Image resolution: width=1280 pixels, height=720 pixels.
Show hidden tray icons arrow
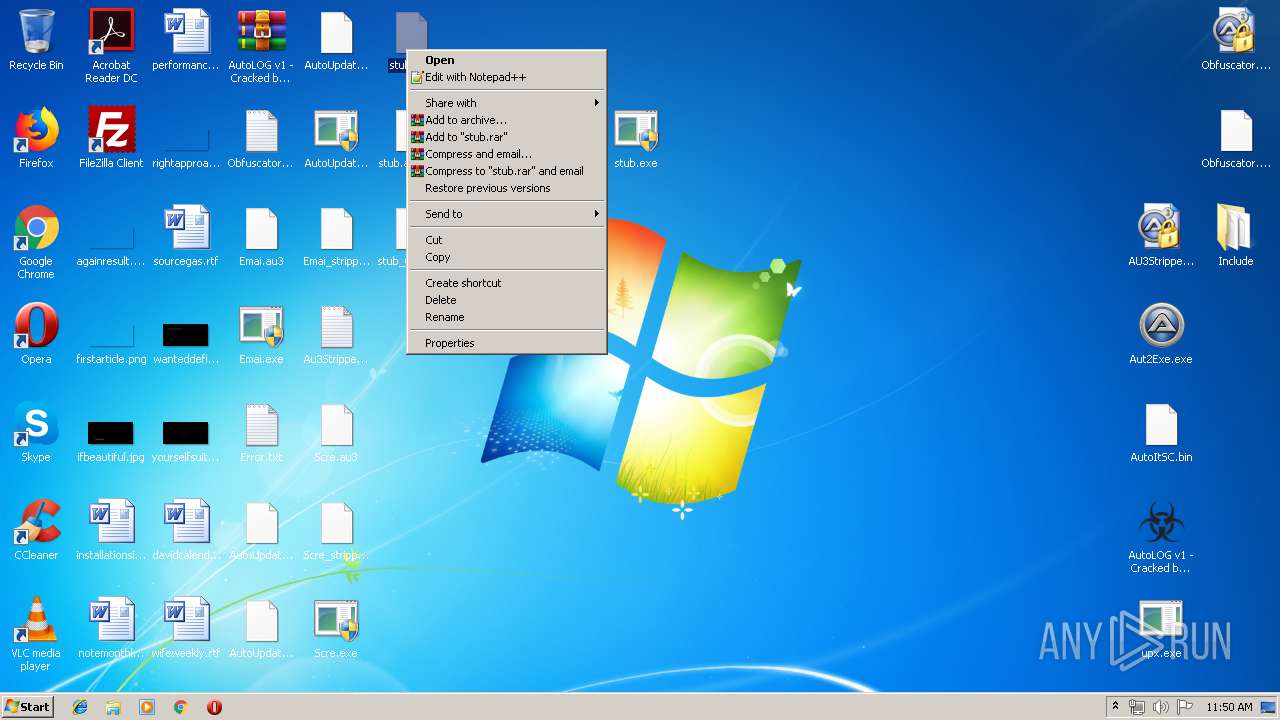(1115, 707)
